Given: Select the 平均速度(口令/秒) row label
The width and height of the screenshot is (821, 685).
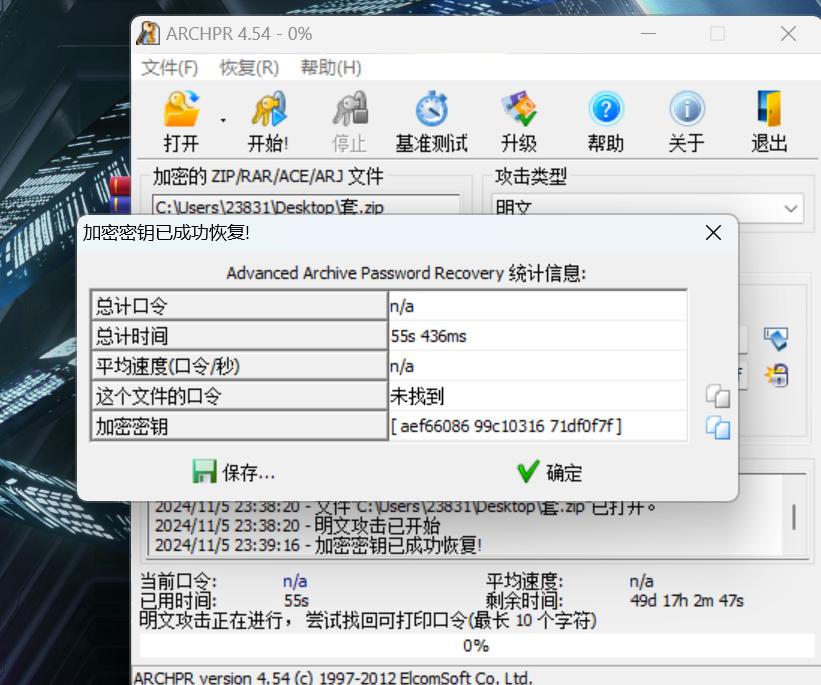Looking at the screenshot, I should (239, 366).
